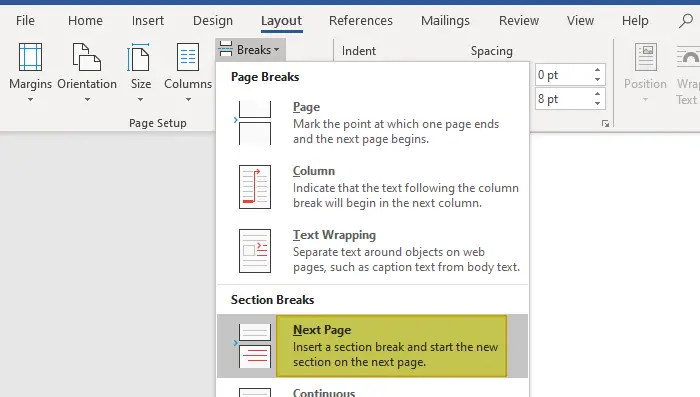The width and height of the screenshot is (700, 397).
Task: Click the Text Wrapping break icon
Action: [x=254, y=251]
